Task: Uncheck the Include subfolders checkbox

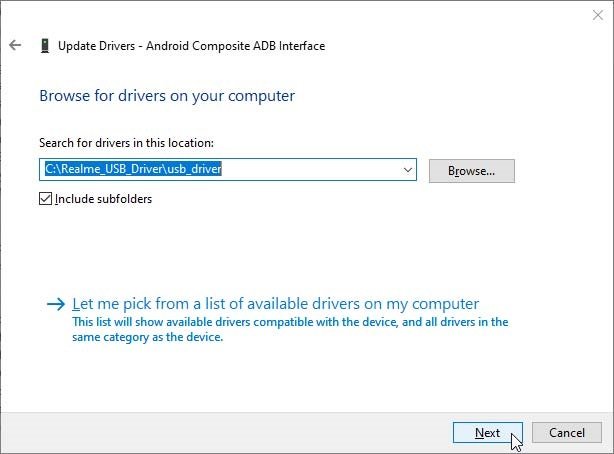Action: tap(45, 199)
